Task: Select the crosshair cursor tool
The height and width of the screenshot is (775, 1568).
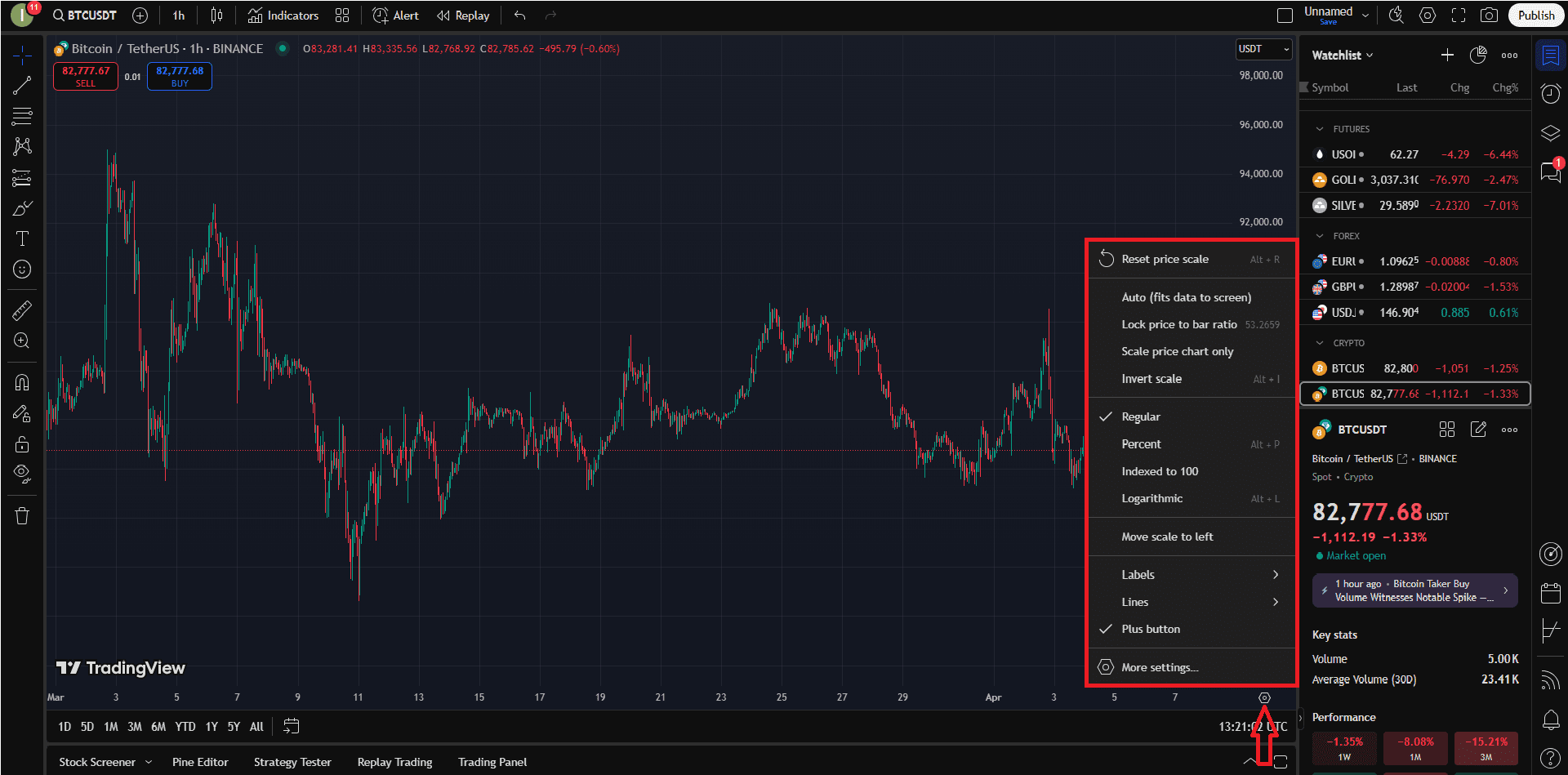Action: point(22,55)
